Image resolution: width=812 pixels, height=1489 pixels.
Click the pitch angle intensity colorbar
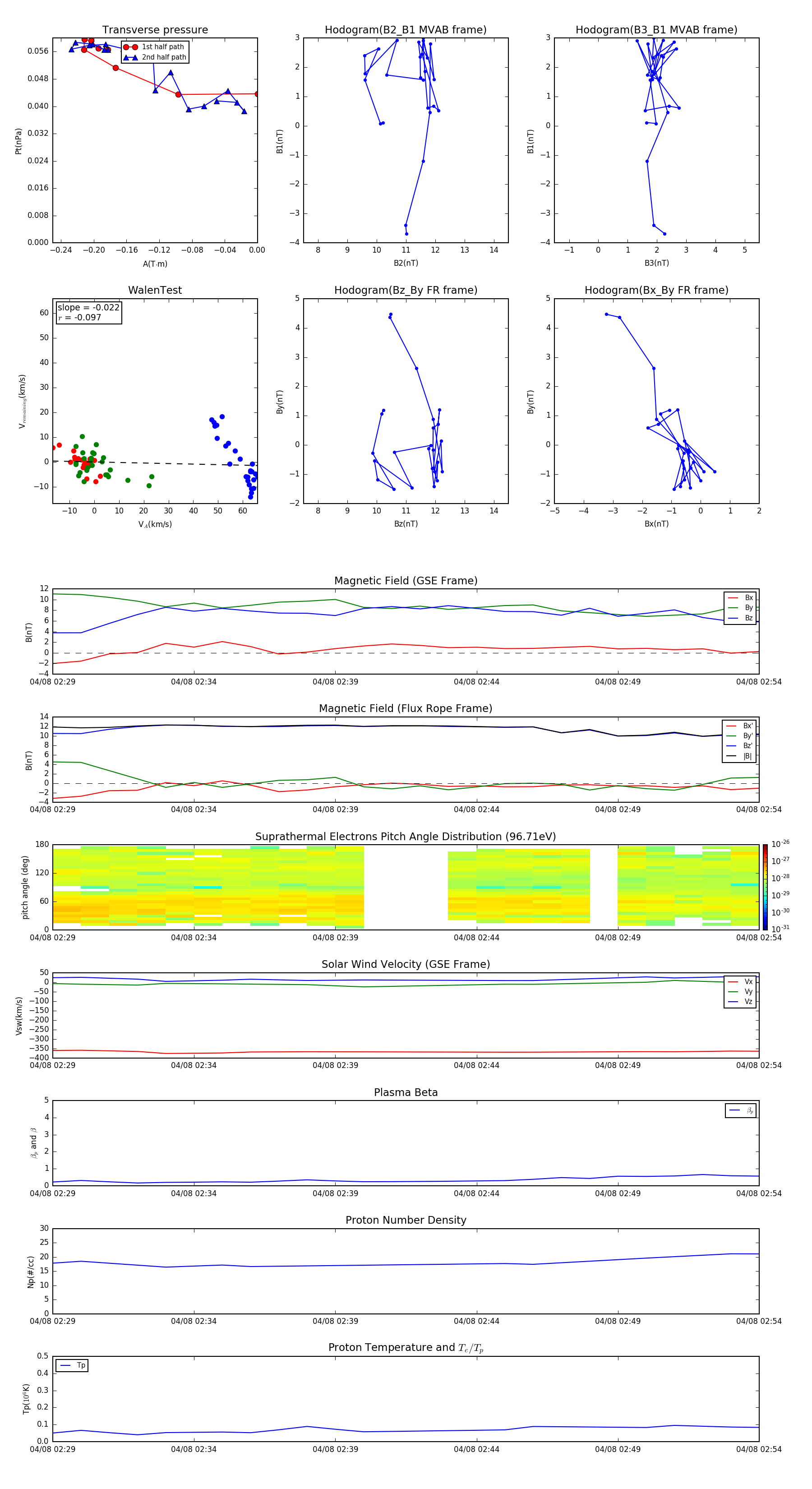click(x=765, y=887)
